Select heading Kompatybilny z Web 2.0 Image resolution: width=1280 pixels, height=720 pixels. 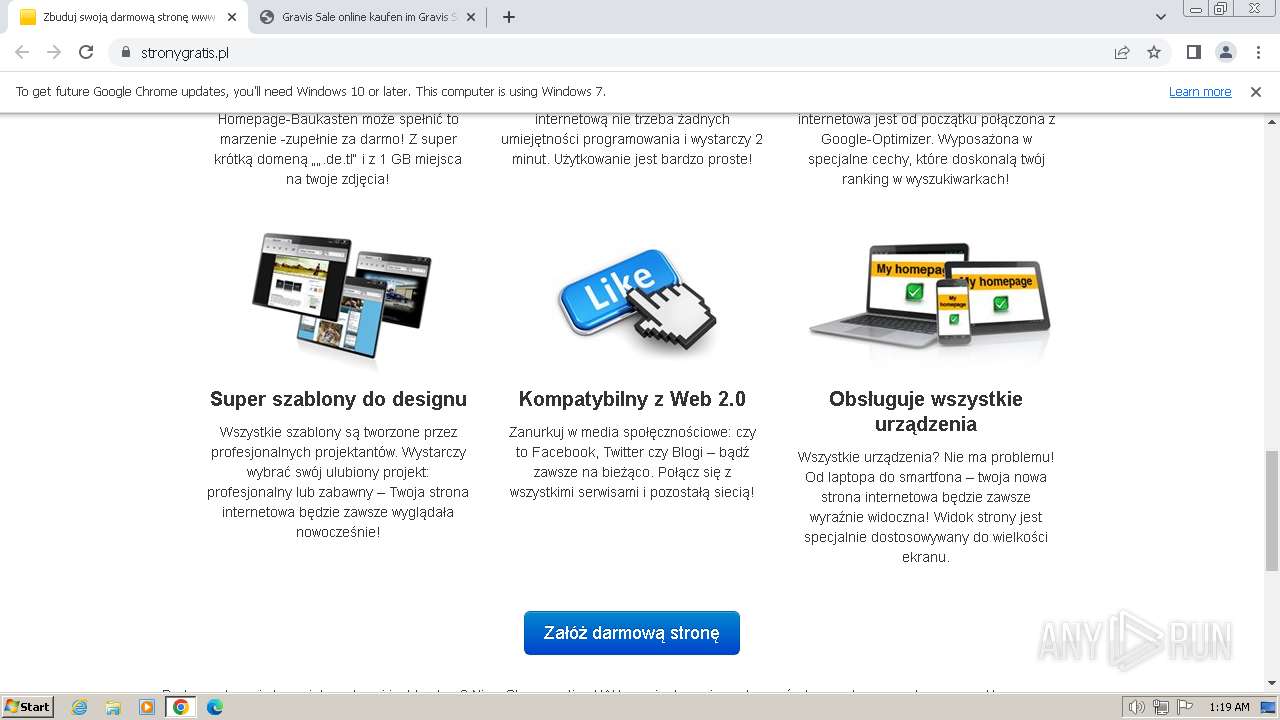coord(632,399)
